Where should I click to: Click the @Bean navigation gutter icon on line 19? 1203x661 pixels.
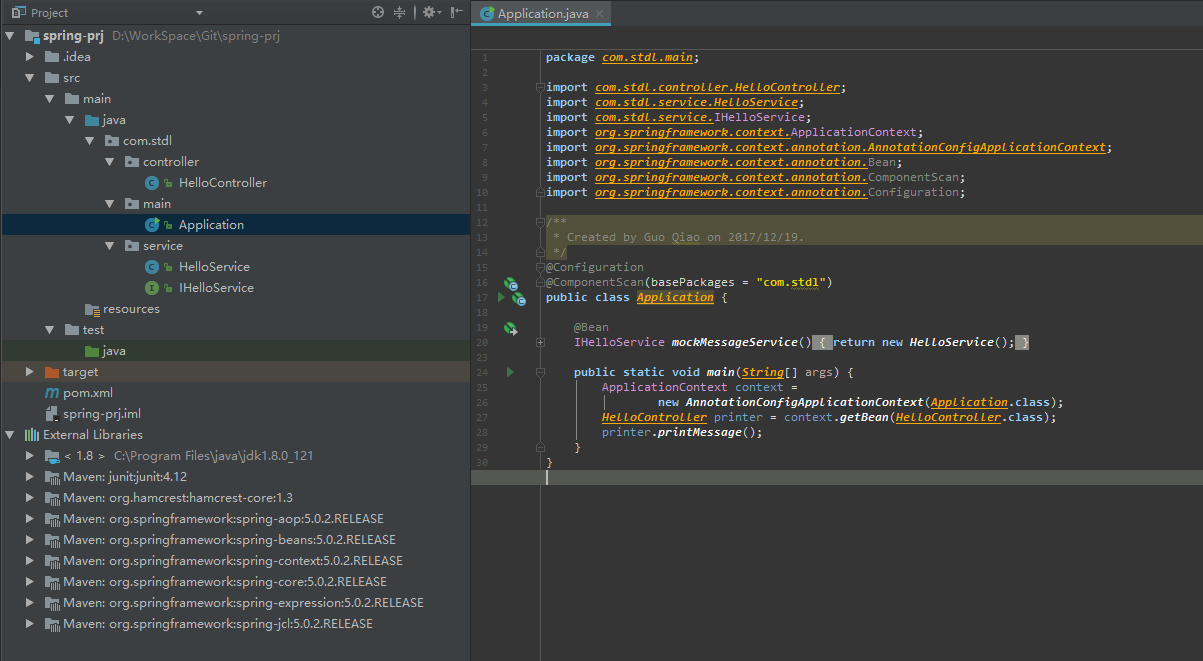pos(510,328)
